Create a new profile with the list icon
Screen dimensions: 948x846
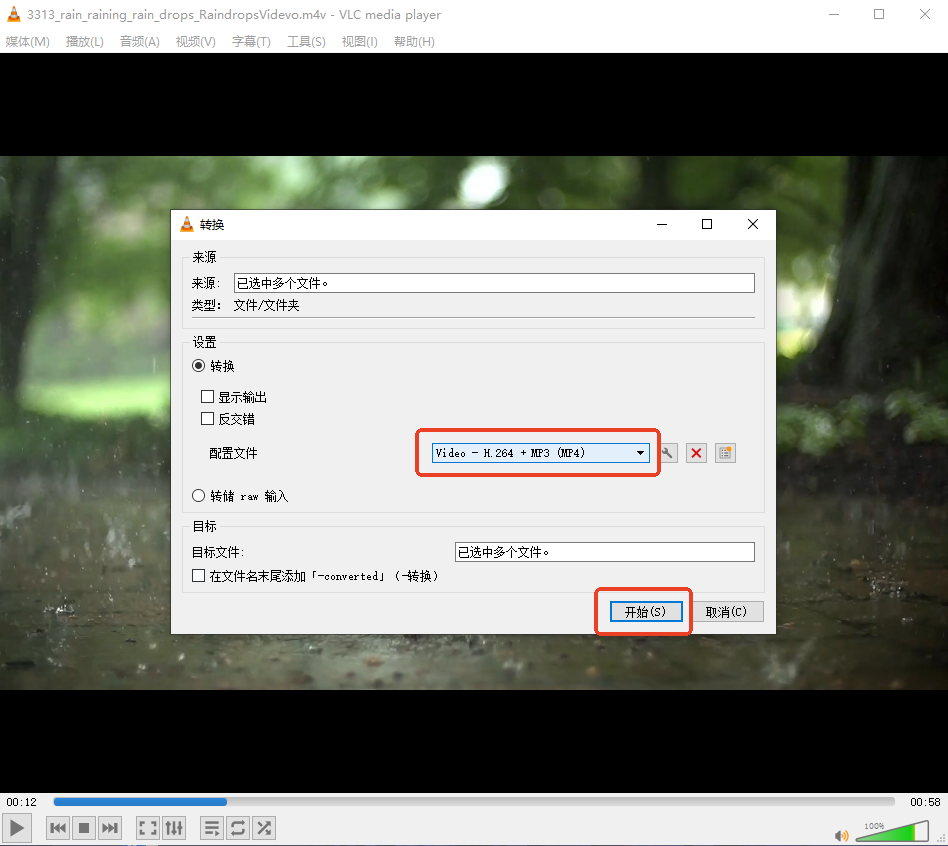[724, 452]
